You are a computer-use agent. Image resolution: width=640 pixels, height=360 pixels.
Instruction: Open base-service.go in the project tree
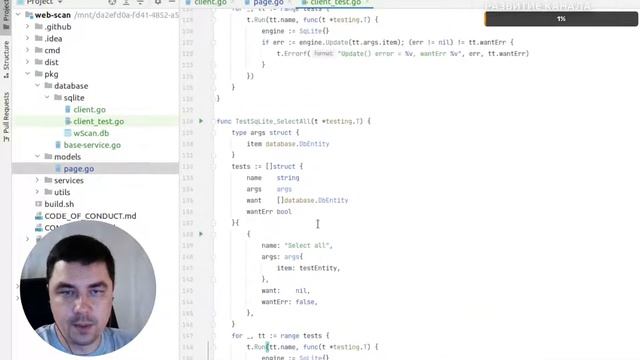(x=92, y=145)
